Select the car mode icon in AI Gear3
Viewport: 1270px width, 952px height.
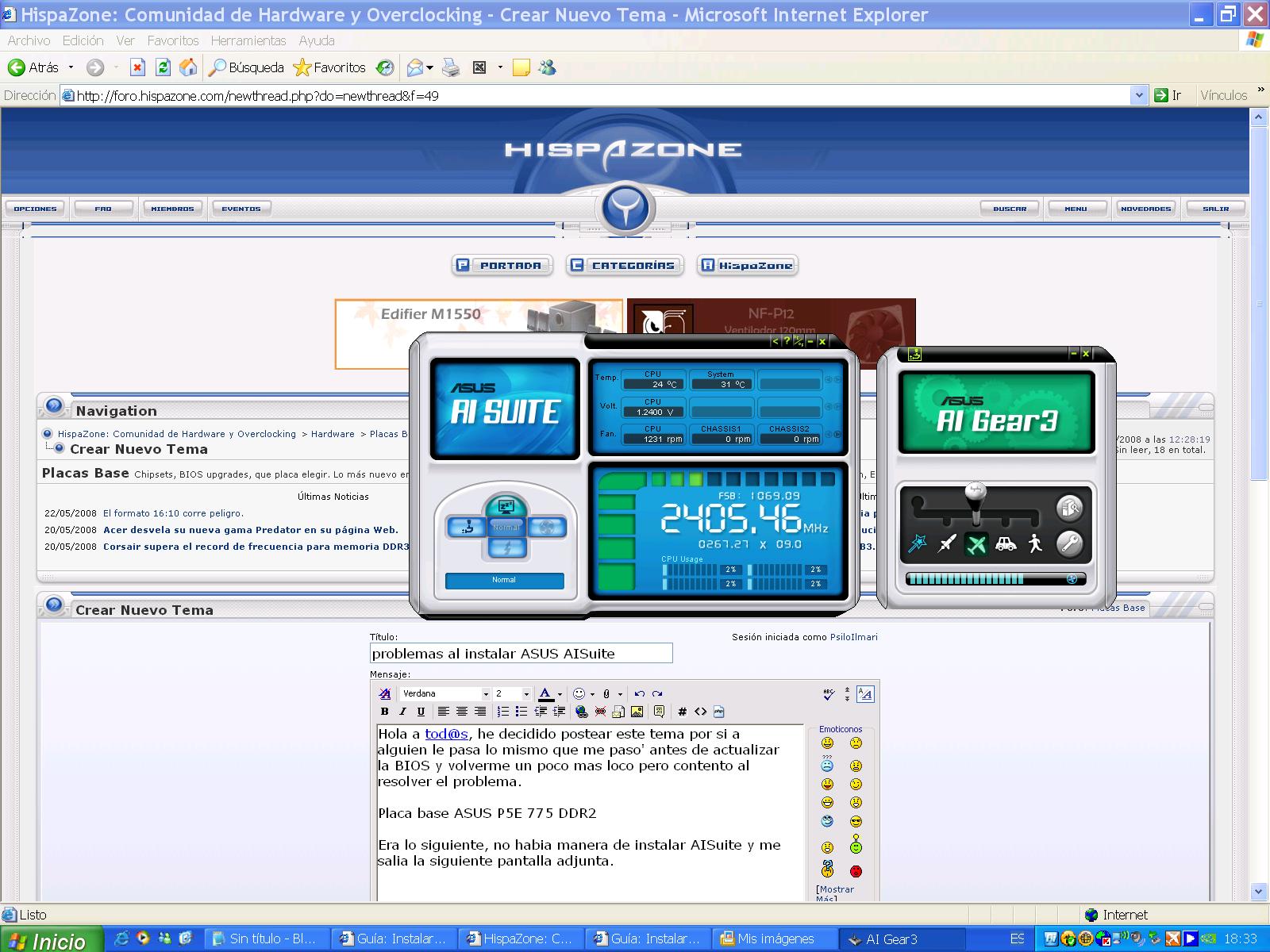coord(1006,543)
